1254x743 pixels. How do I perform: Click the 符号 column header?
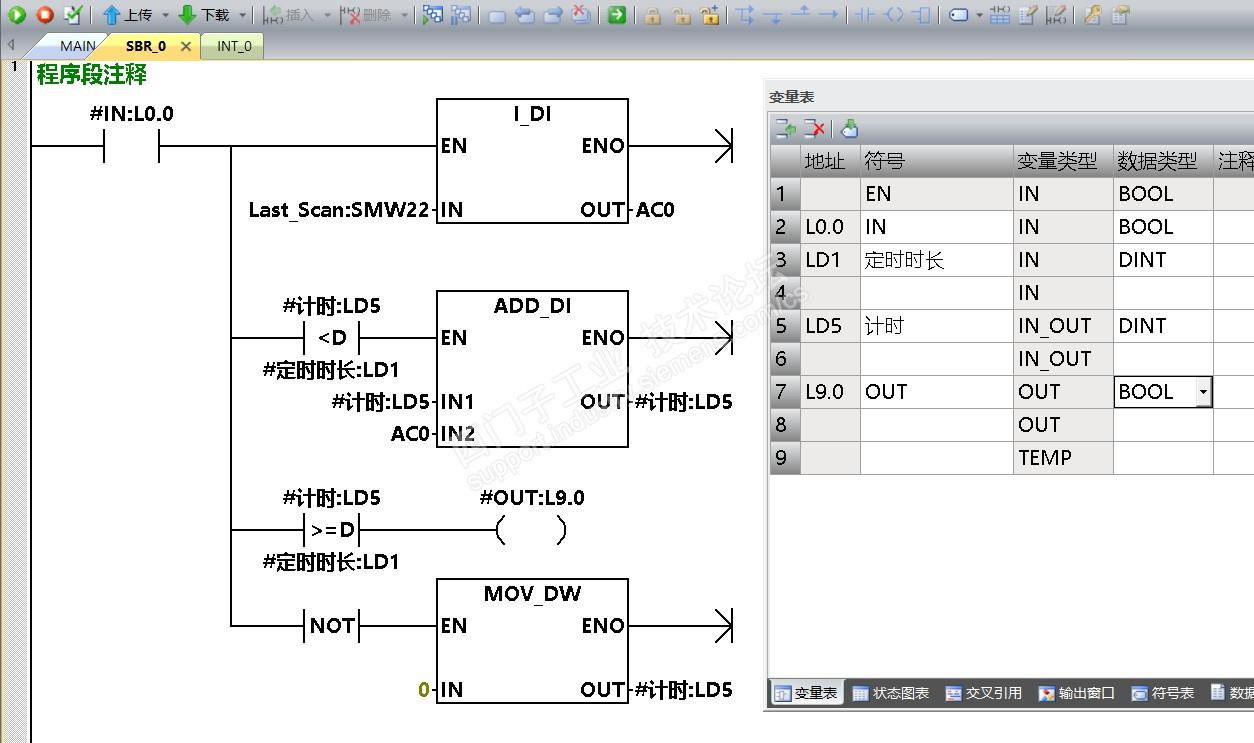tap(936, 161)
